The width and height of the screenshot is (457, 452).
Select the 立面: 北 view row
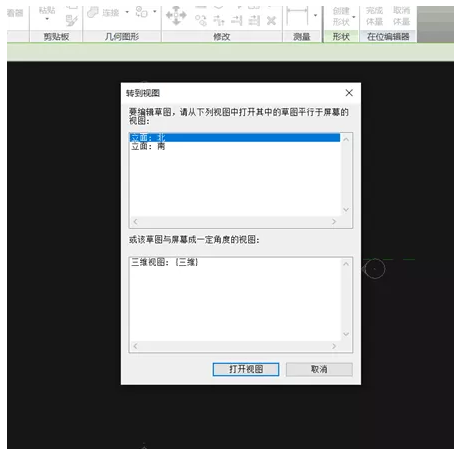235,137
